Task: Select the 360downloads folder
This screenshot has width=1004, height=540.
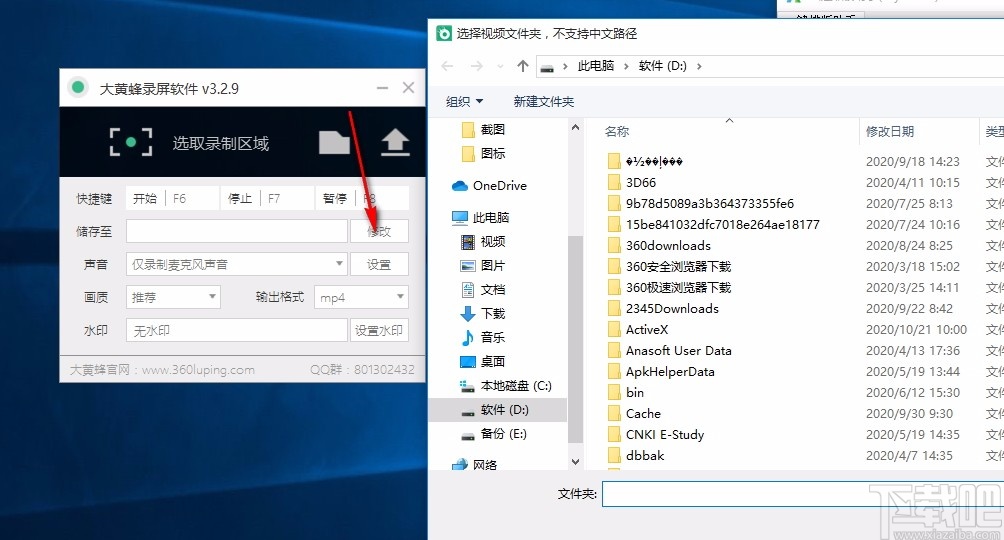Action: (668, 245)
